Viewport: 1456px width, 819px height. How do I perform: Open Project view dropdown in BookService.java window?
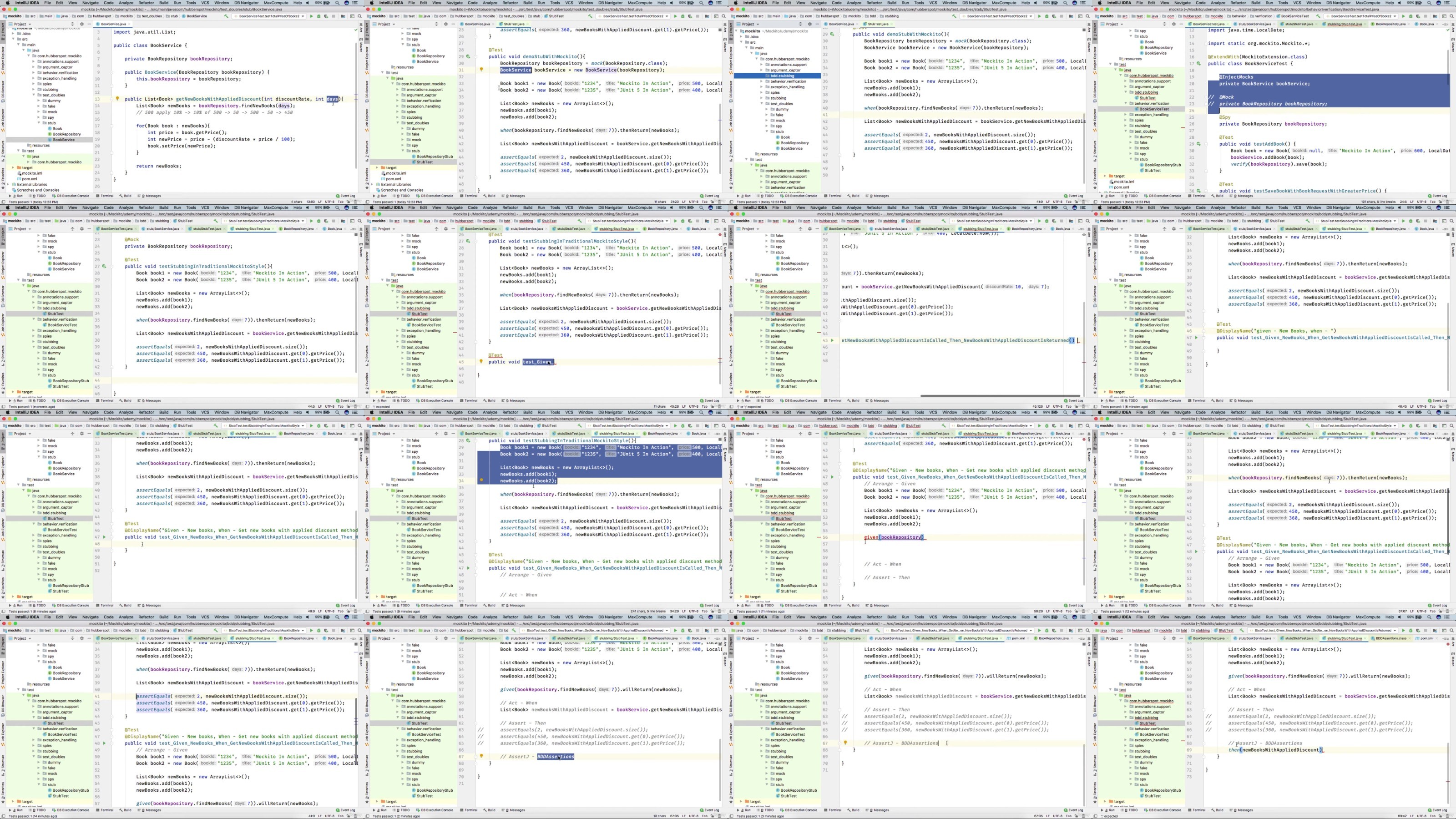tap(20, 24)
